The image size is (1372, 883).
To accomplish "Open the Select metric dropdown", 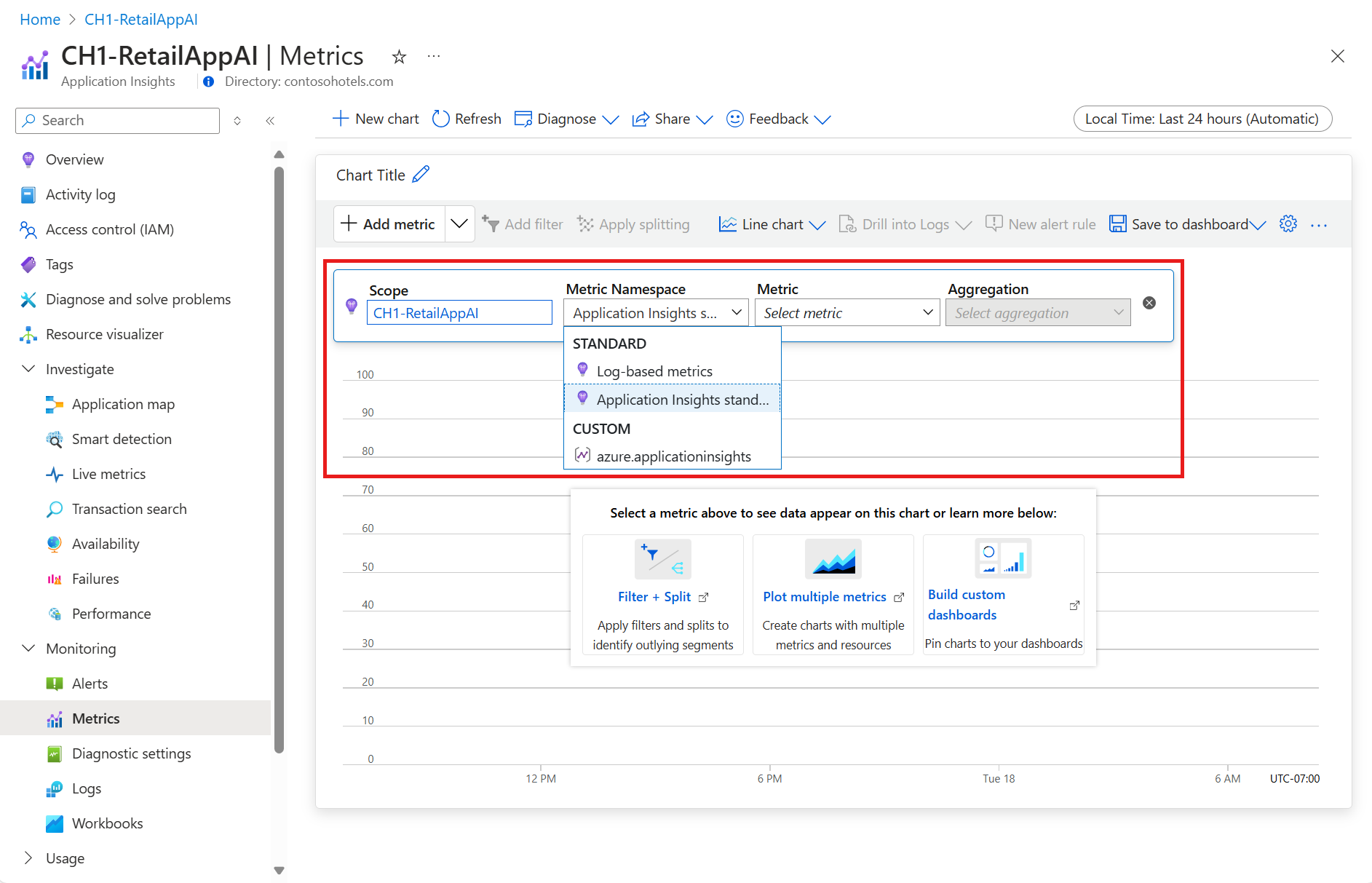I will click(848, 313).
